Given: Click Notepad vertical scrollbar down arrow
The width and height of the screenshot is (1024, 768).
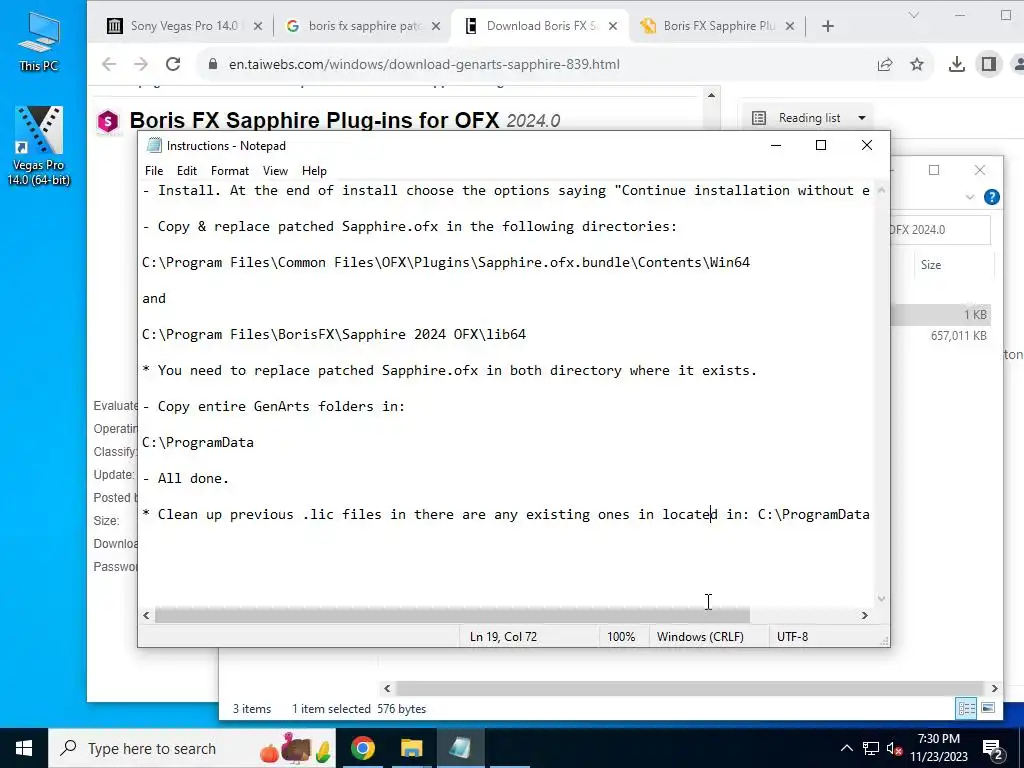Looking at the screenshot, I should (x=881, y=598).
